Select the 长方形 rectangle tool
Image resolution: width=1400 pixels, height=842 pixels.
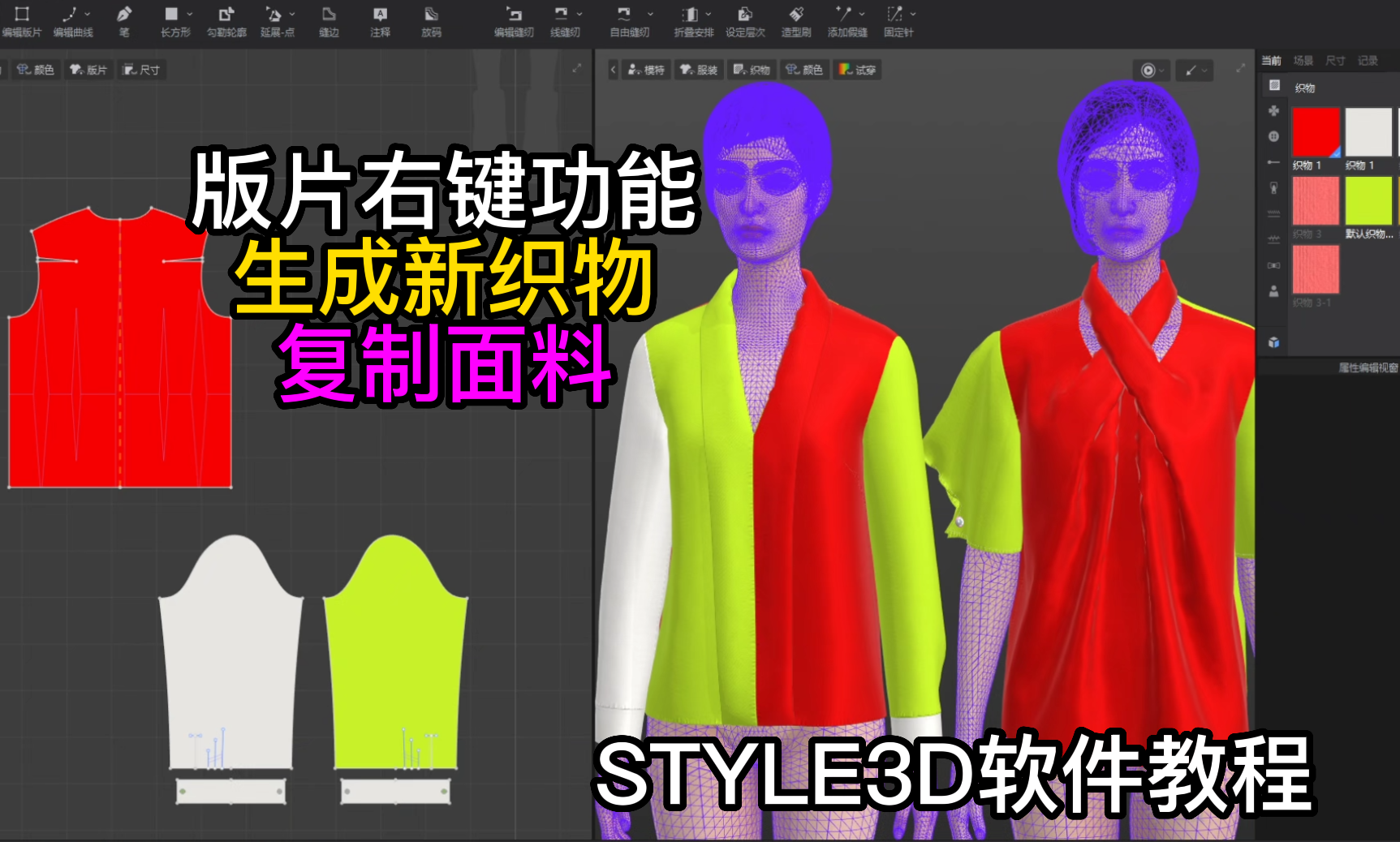coord(174,21)
